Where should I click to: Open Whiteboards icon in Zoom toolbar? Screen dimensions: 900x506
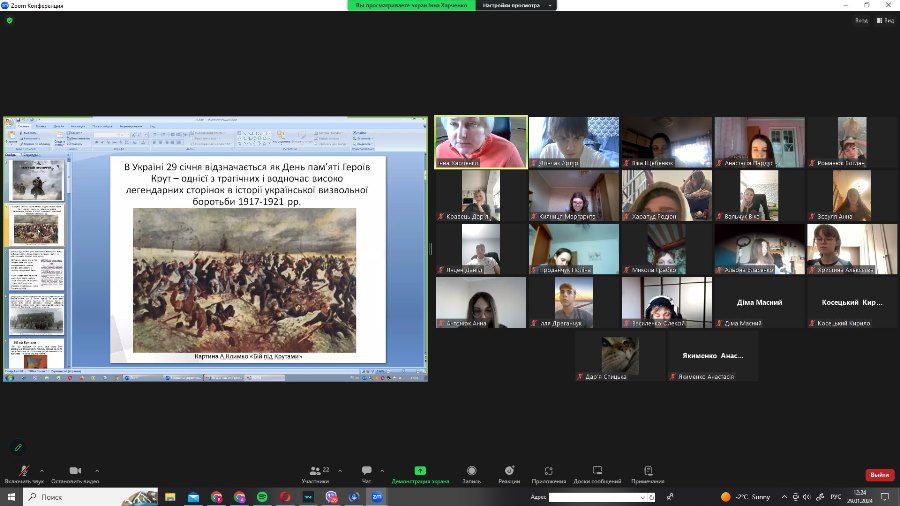(598, 470)
